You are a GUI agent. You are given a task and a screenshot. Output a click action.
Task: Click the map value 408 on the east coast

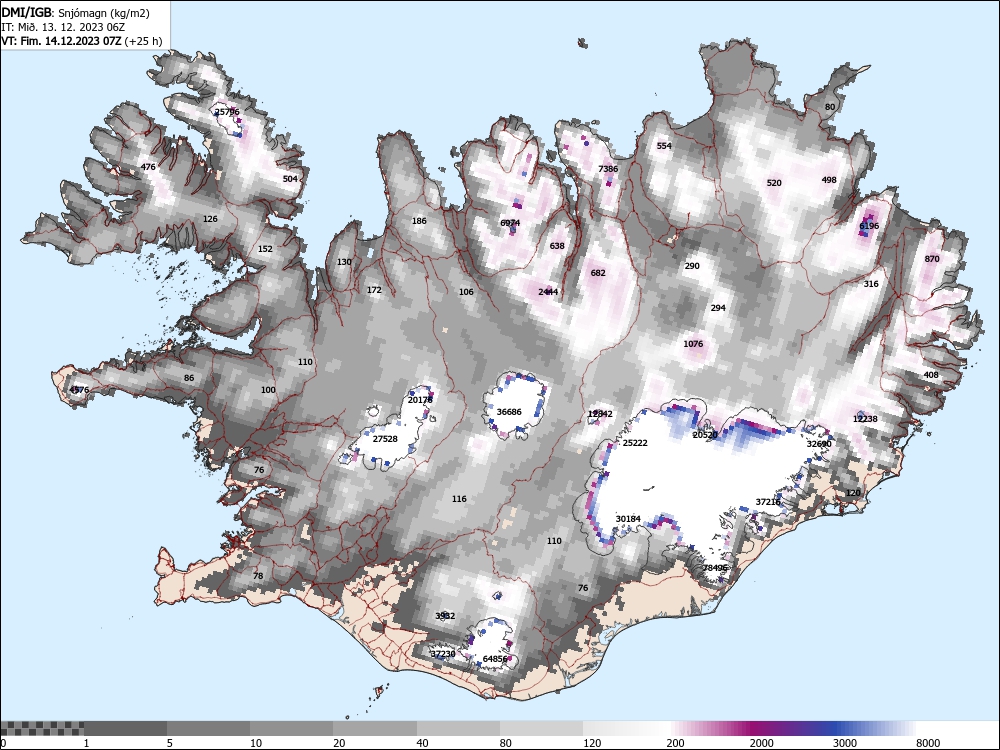[x=931, y=375]
